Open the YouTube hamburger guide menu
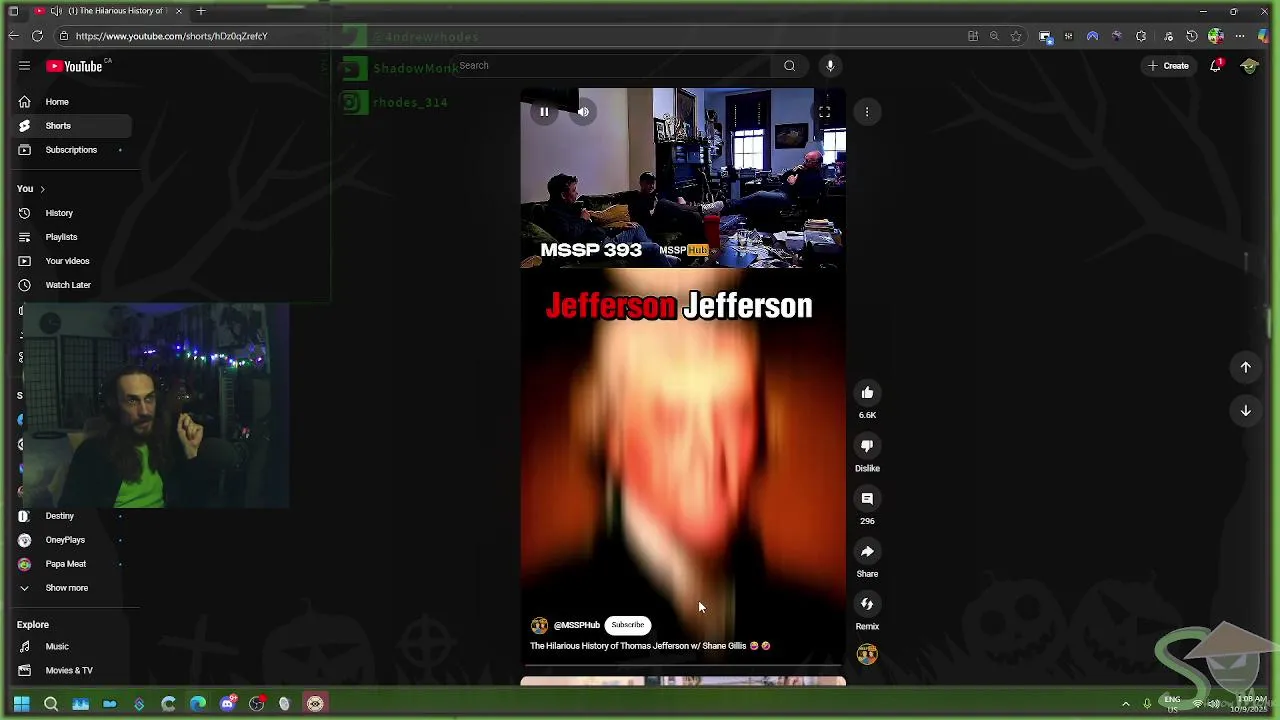Screen dimensions: 1280x720 (x=24, y=66)
